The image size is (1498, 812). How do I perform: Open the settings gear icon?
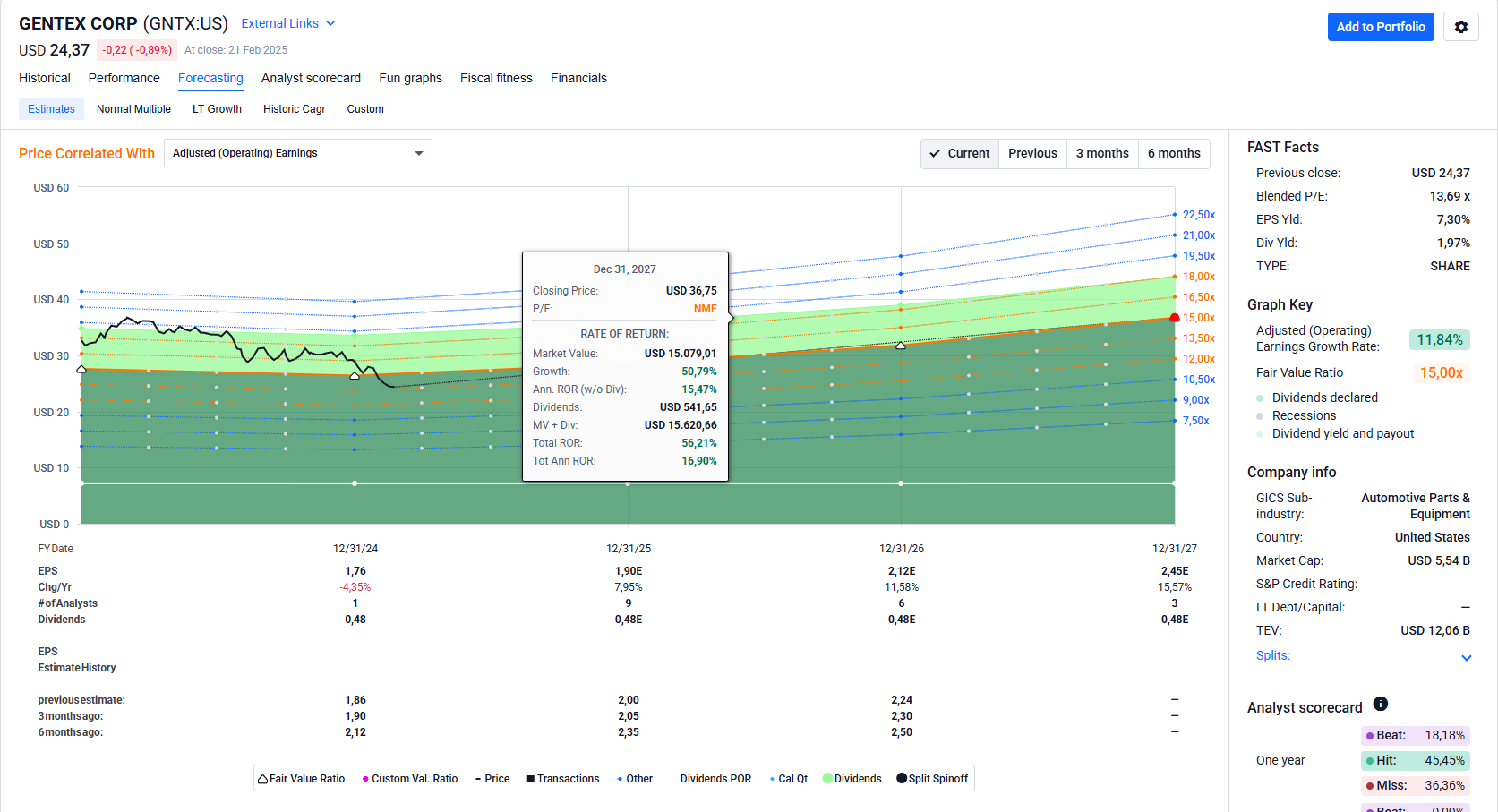coord(1460,27)
